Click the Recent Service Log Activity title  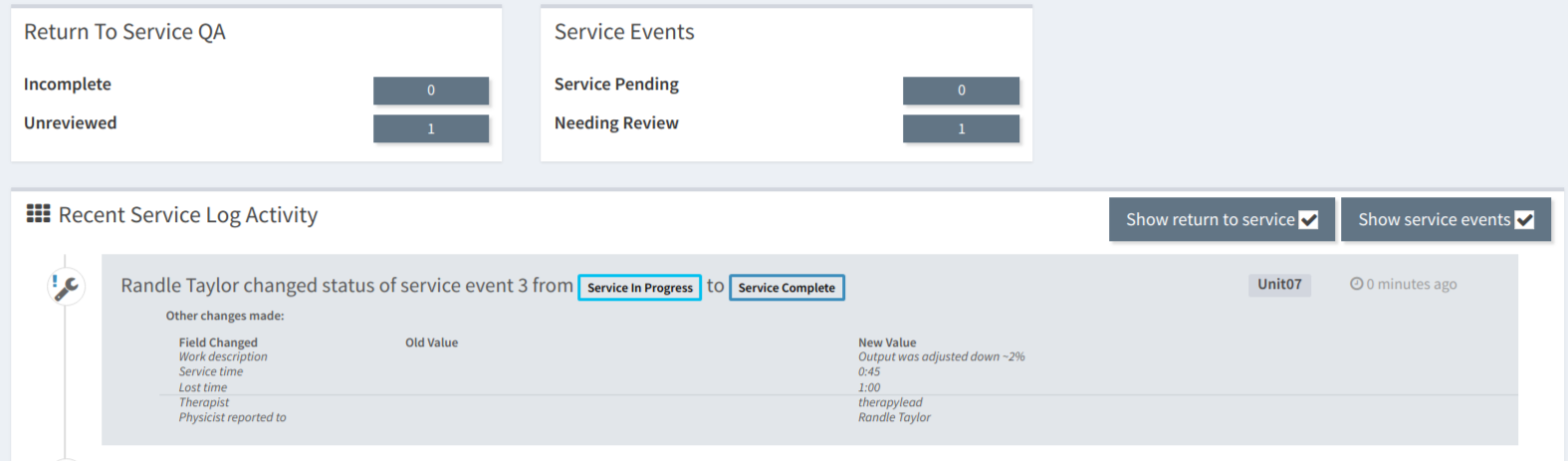tap(188, 215)
